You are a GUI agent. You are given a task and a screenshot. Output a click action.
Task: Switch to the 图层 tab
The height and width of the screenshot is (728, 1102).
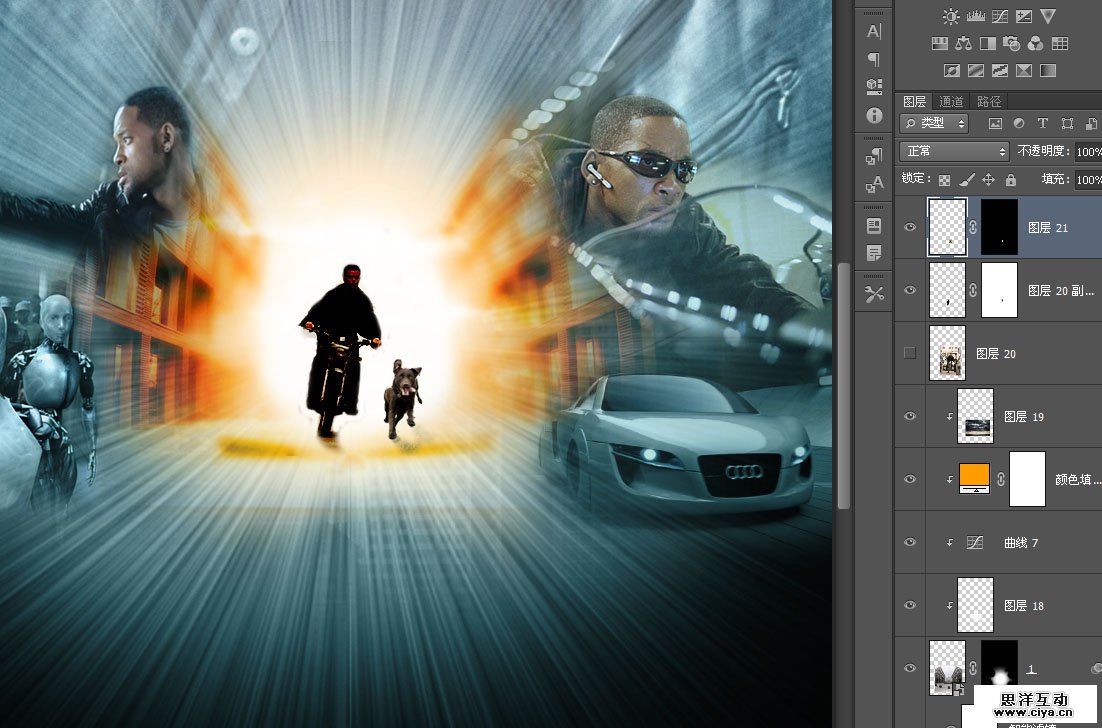(x=914, y=101)
